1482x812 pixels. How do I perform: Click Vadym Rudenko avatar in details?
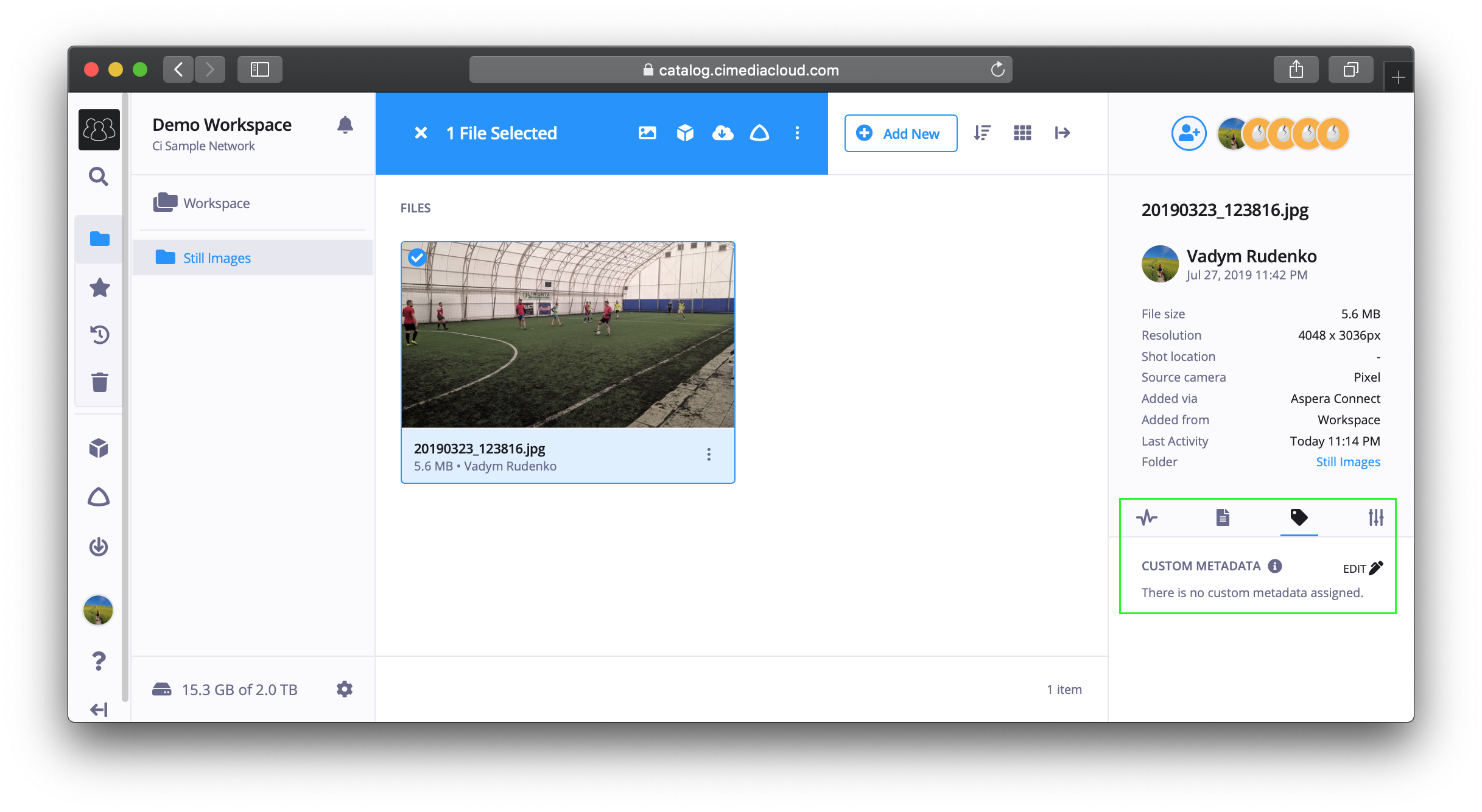(x=1159, y=264)
